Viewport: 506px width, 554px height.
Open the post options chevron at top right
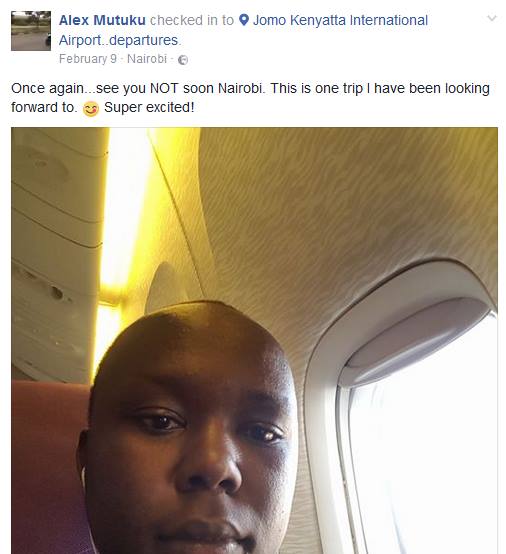(x=492, y=18)
